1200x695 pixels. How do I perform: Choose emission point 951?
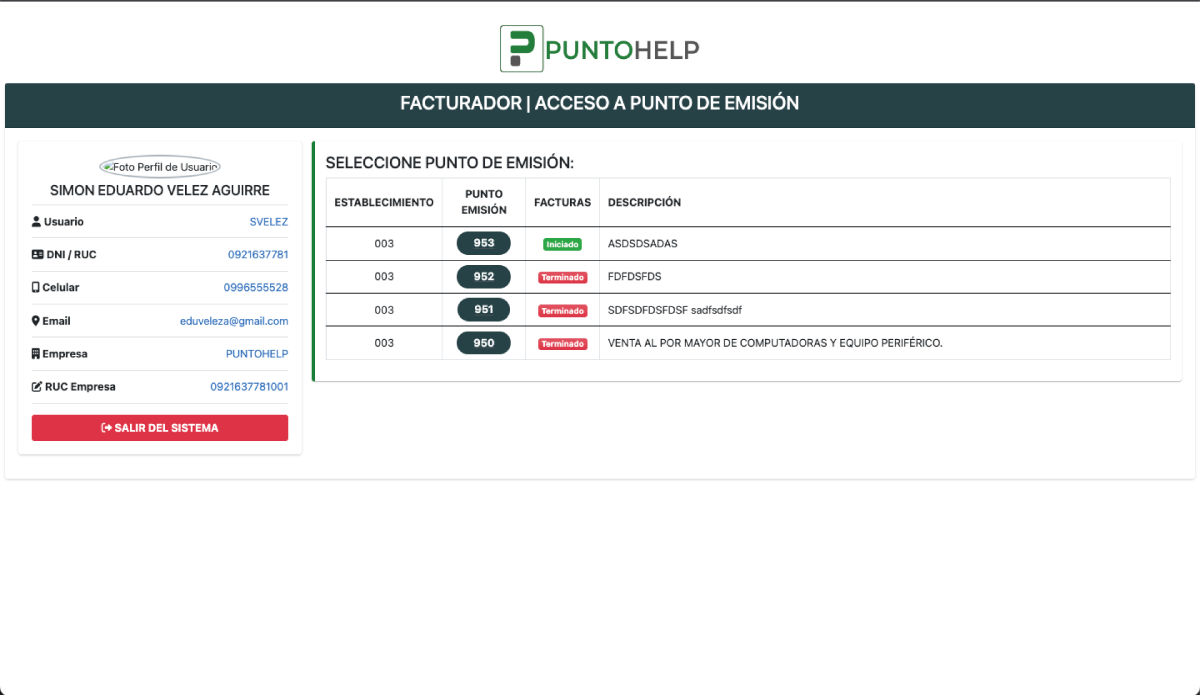click(x=484, y=310)
